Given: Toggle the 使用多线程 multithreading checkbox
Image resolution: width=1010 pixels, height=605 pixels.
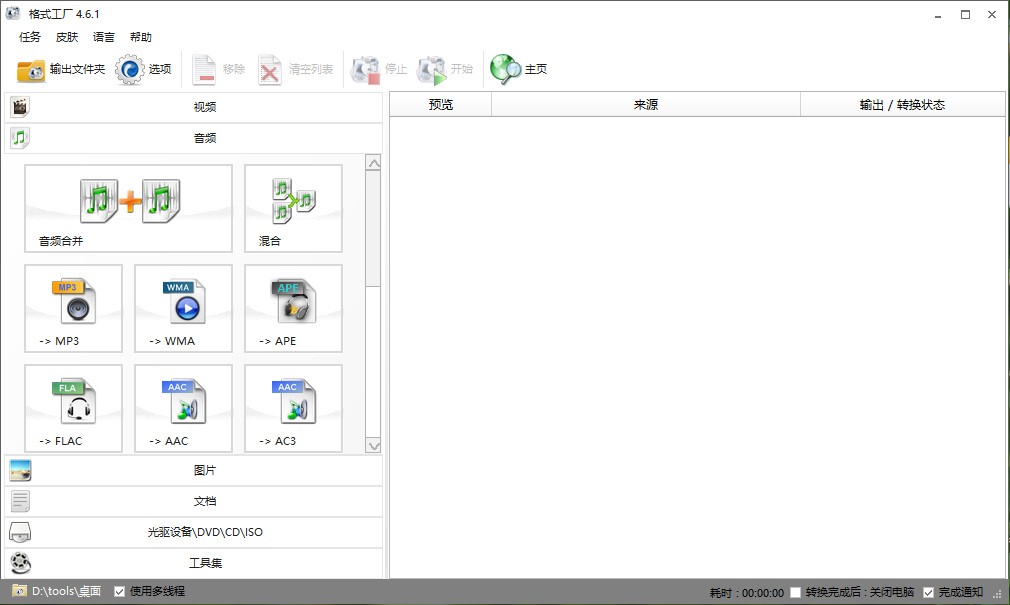Looking at the screenshot, I should [119, 591].
